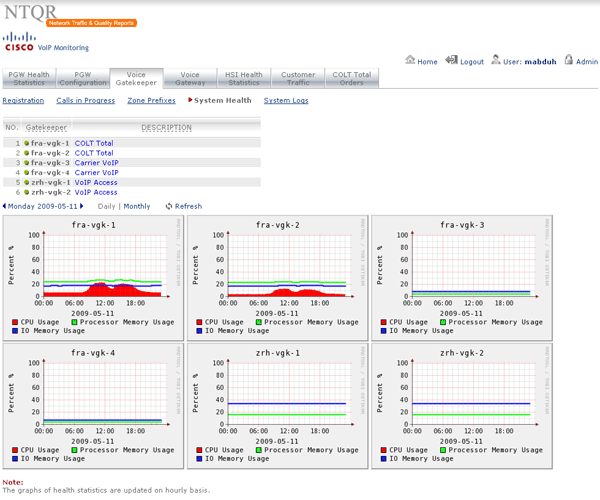Open the System Logs link
The width and height of the screenshot is (600, 500).
[286, 100]
